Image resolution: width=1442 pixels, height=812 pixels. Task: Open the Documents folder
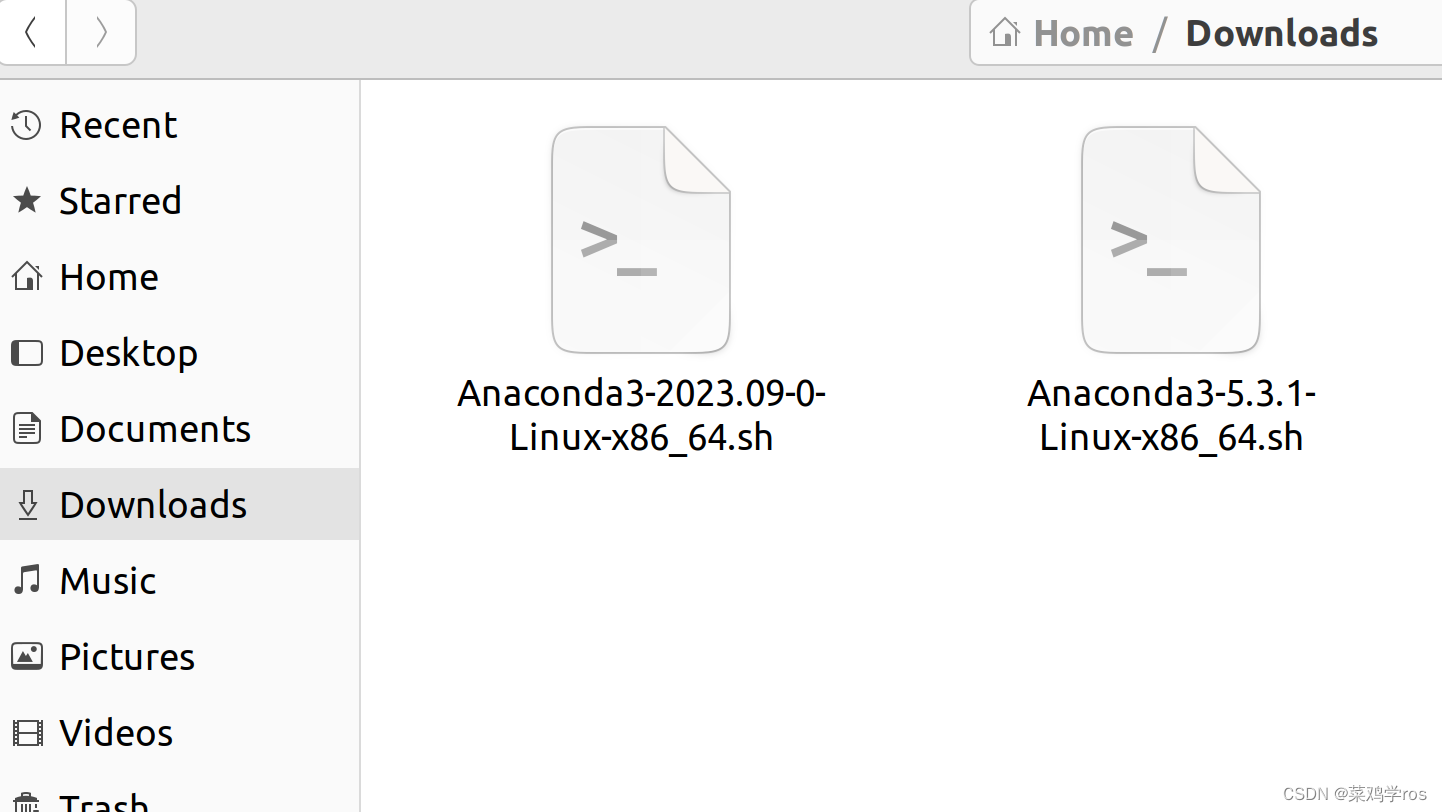pyautogui.click(x=155, y=428)
